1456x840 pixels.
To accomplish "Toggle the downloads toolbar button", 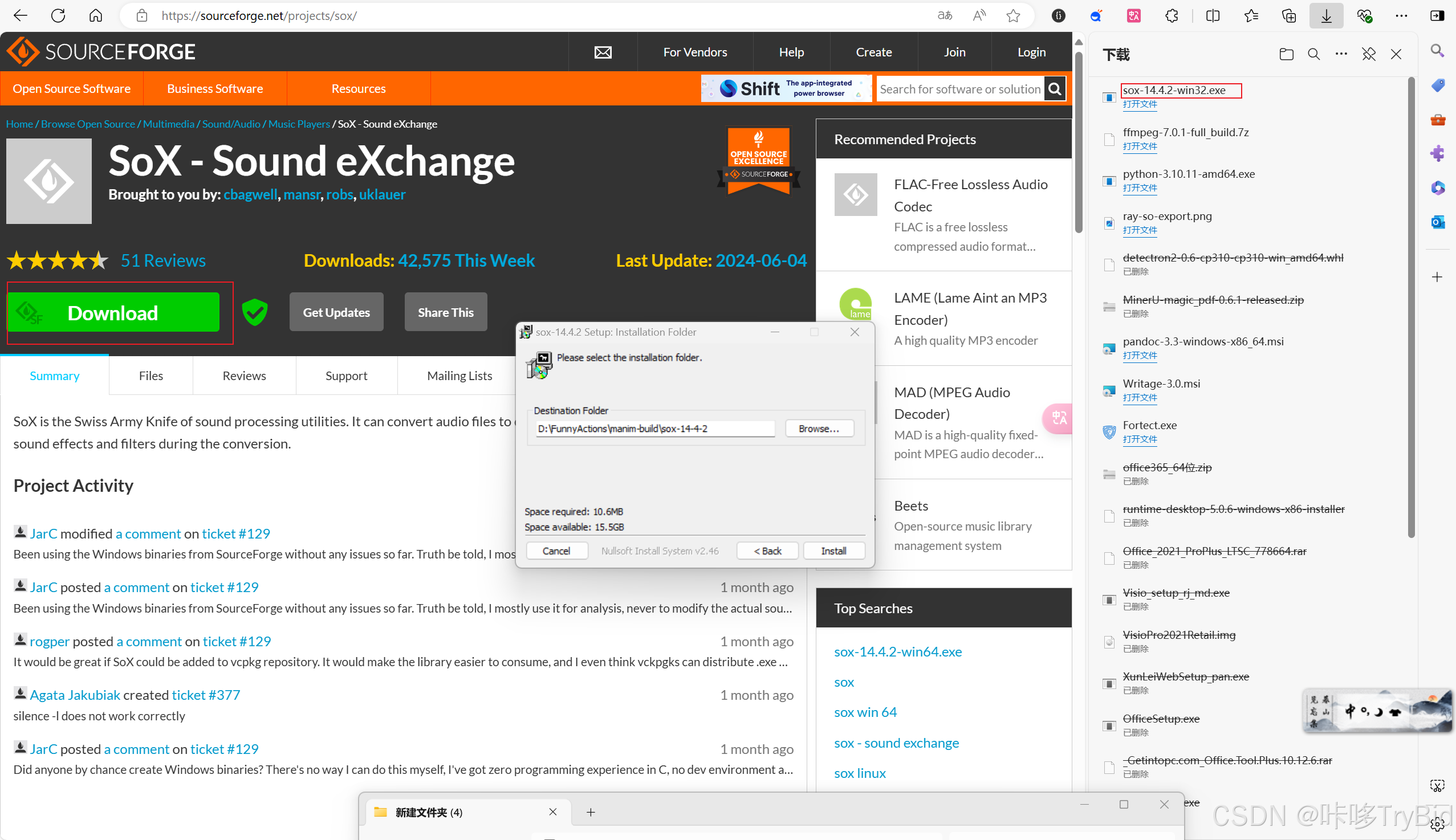I will pos(1326,15).
